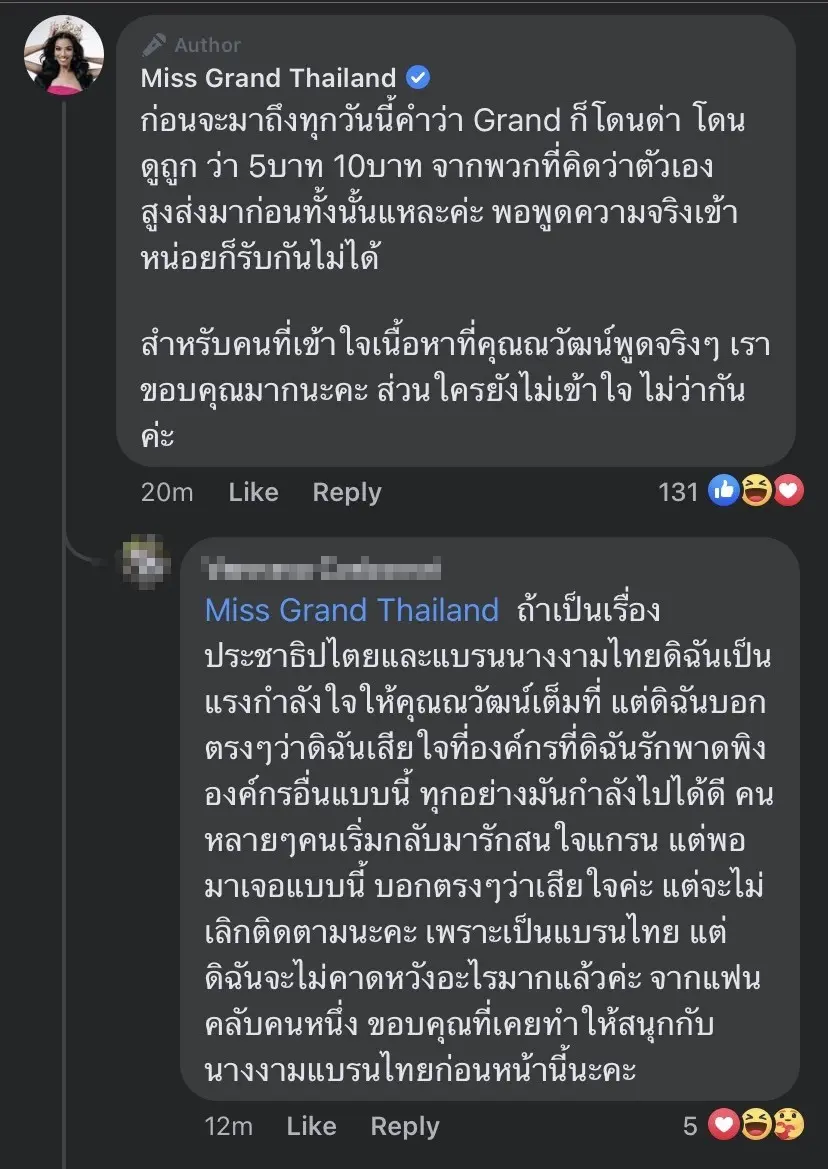Click the Miss Grand Thailand mention in reply
The image size is (828, 1169).
click(351, 610)
